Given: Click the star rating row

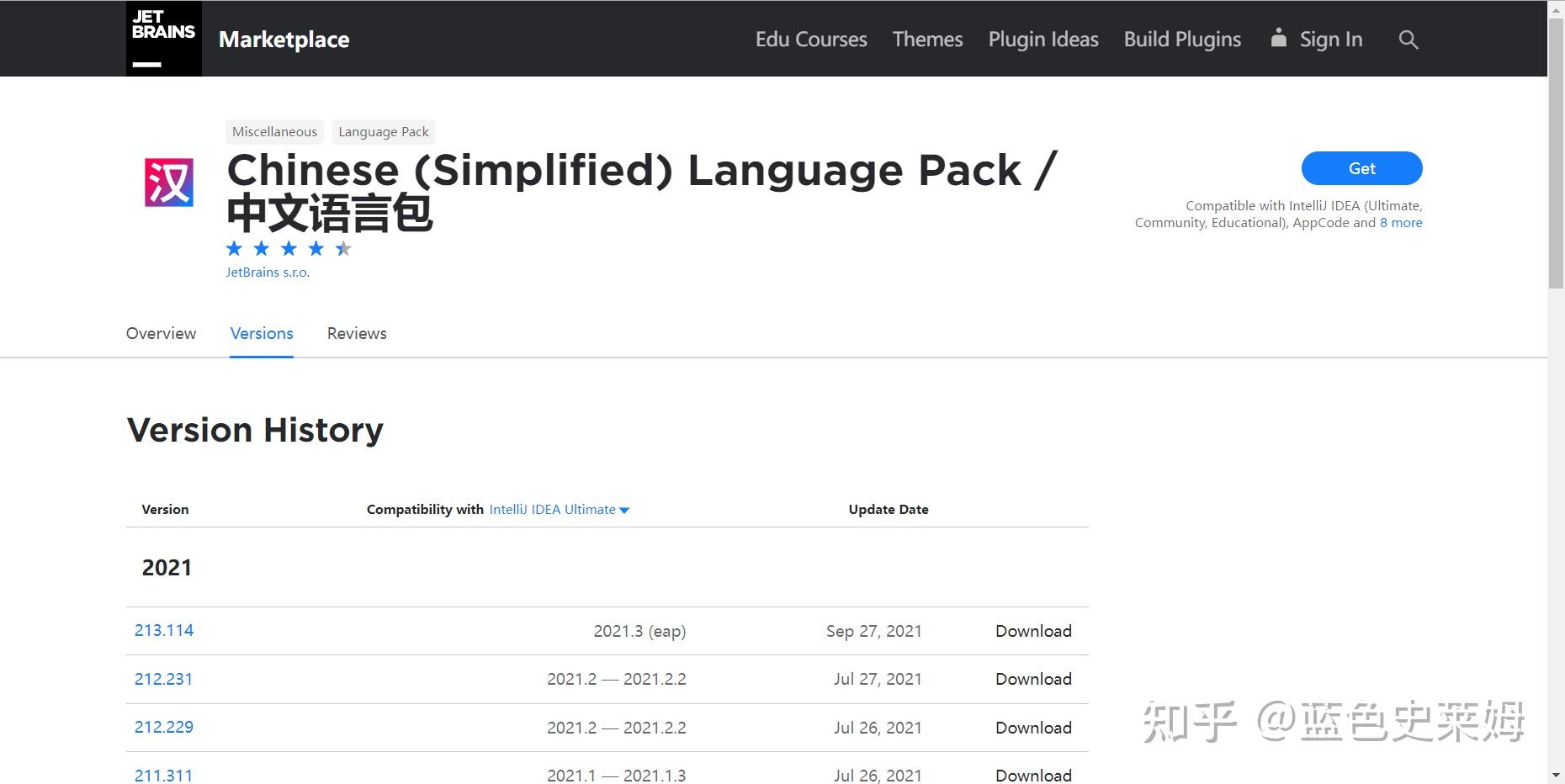Looking at the screenshot, I should (289, 248).
